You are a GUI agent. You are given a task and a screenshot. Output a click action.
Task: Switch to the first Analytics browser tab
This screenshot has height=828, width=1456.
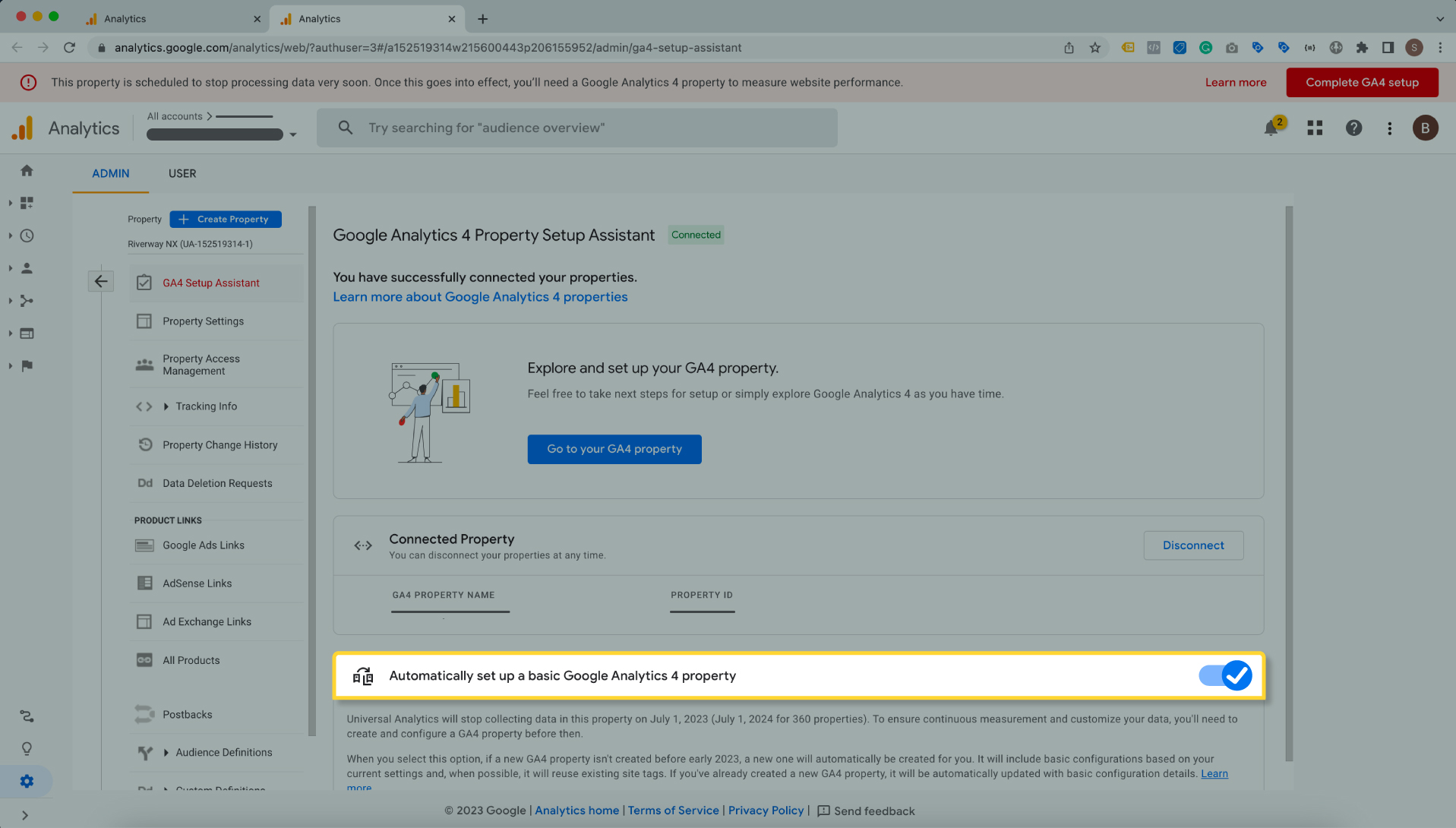pyautogui.click(x=173, y=19)
